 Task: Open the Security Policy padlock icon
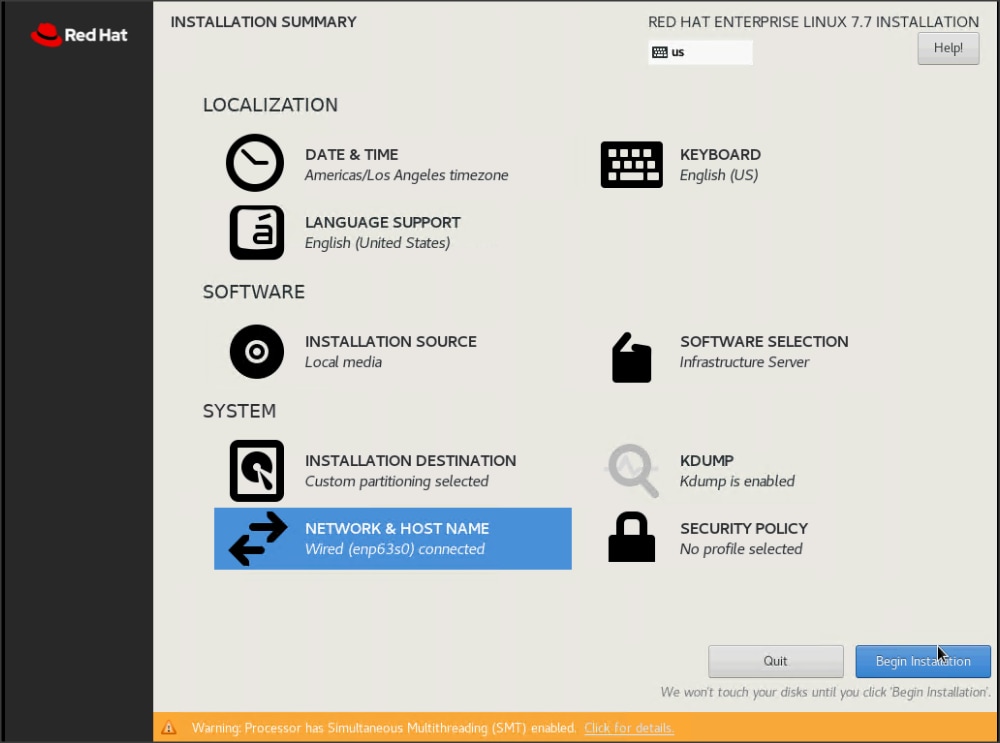point(631,537)
